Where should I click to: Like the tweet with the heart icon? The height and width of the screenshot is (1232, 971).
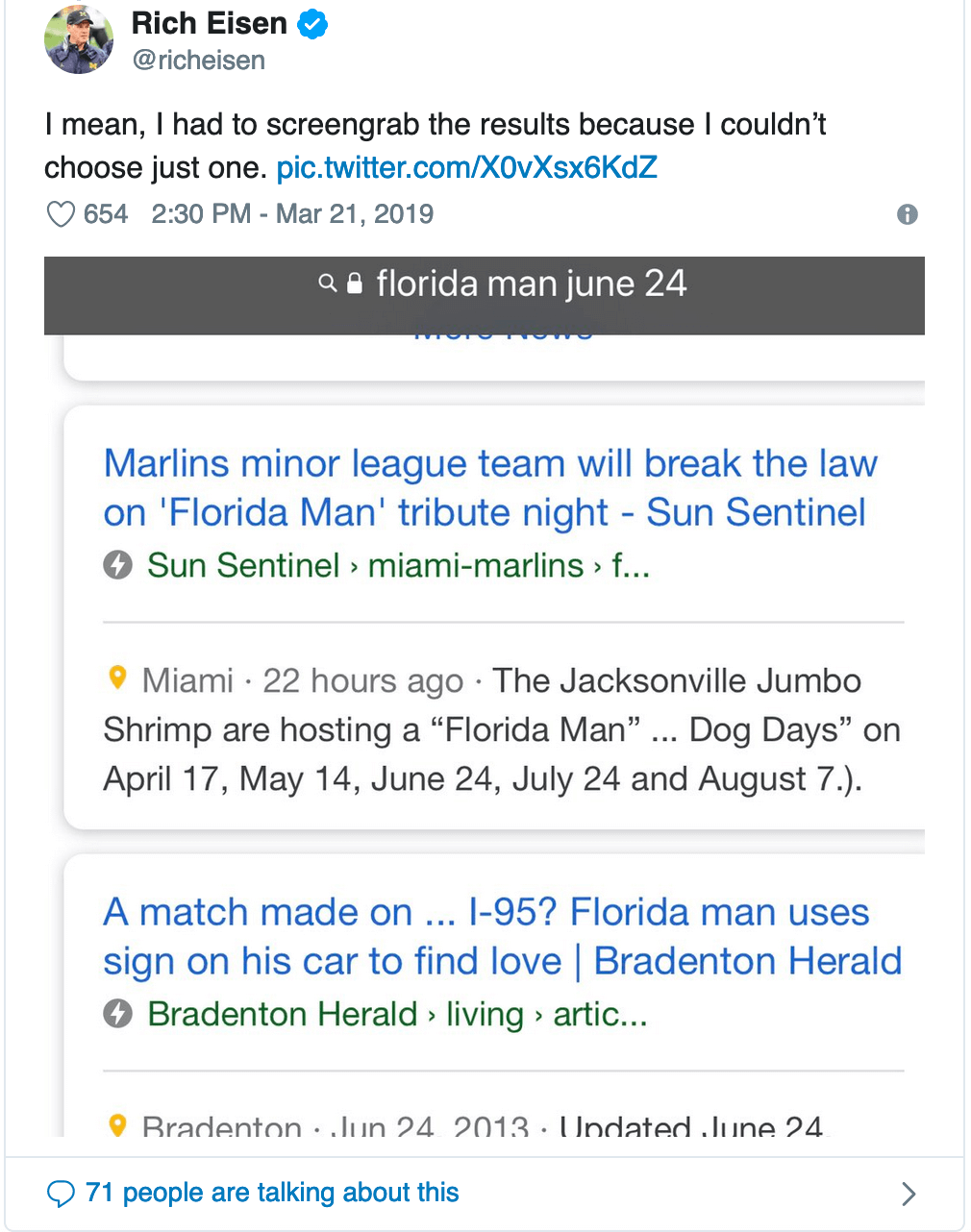click(x=61, y=214)
